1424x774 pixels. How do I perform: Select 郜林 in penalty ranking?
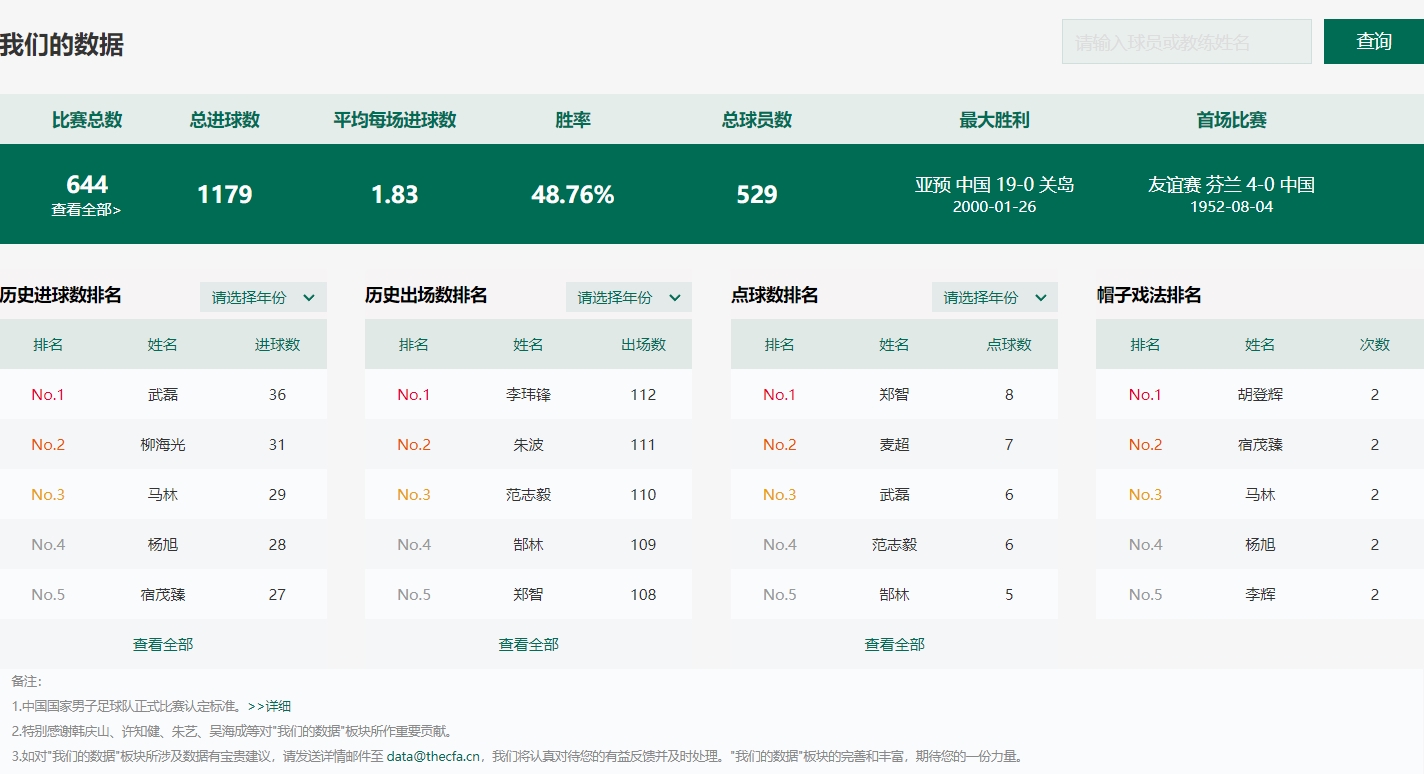pos(895,595)
